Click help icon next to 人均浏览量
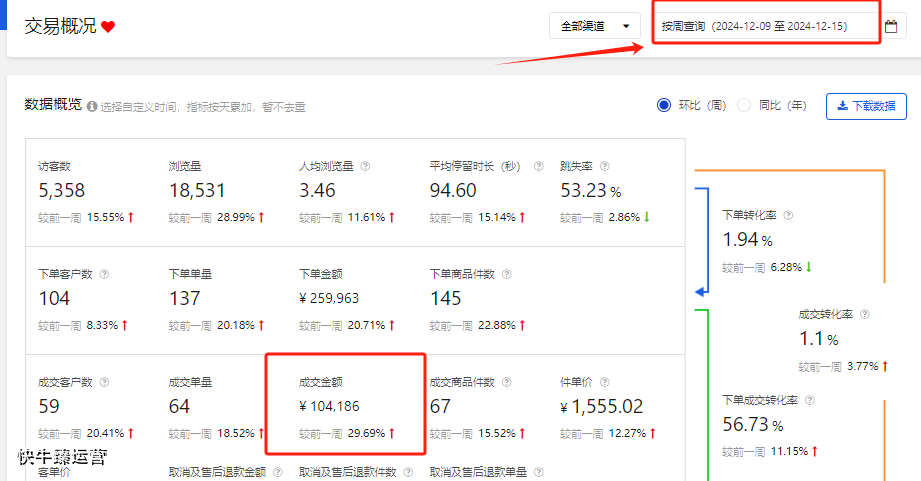Screen dimensions: 921x481 [x=365, y=167]
